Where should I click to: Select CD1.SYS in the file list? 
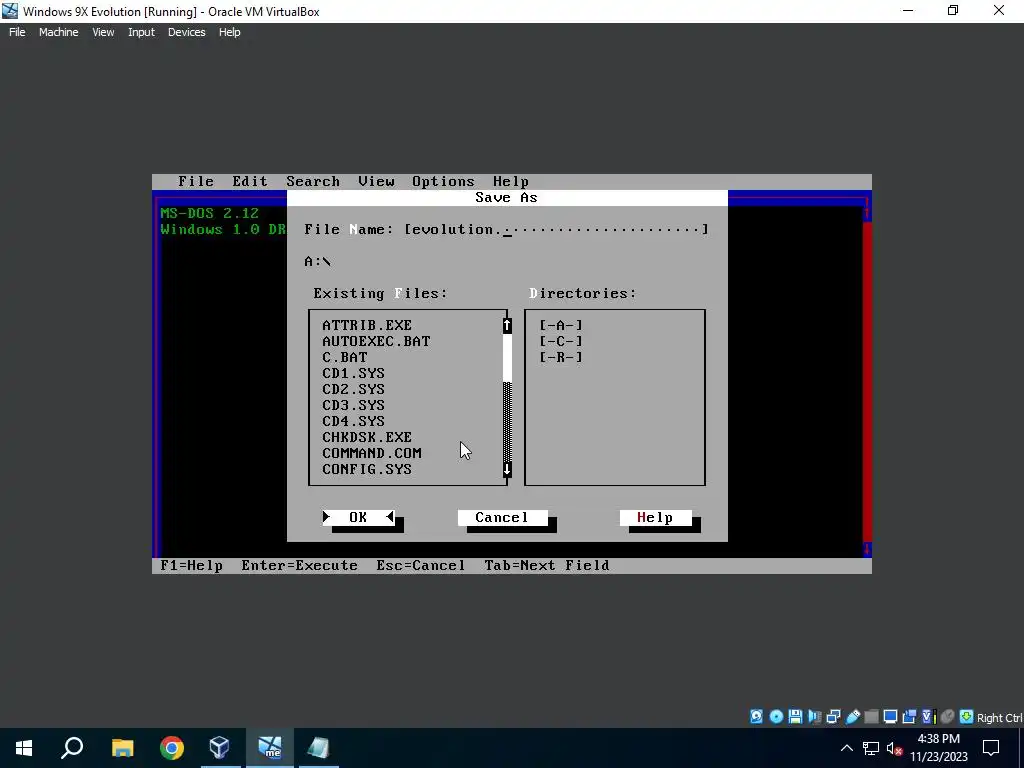pos(353,373)
